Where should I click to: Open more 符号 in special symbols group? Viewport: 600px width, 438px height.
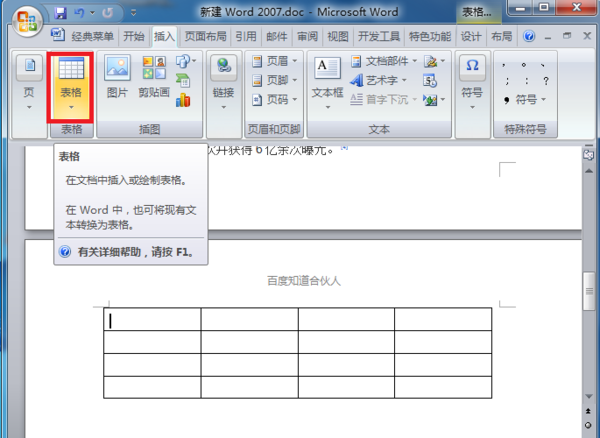tap(525, 100)
